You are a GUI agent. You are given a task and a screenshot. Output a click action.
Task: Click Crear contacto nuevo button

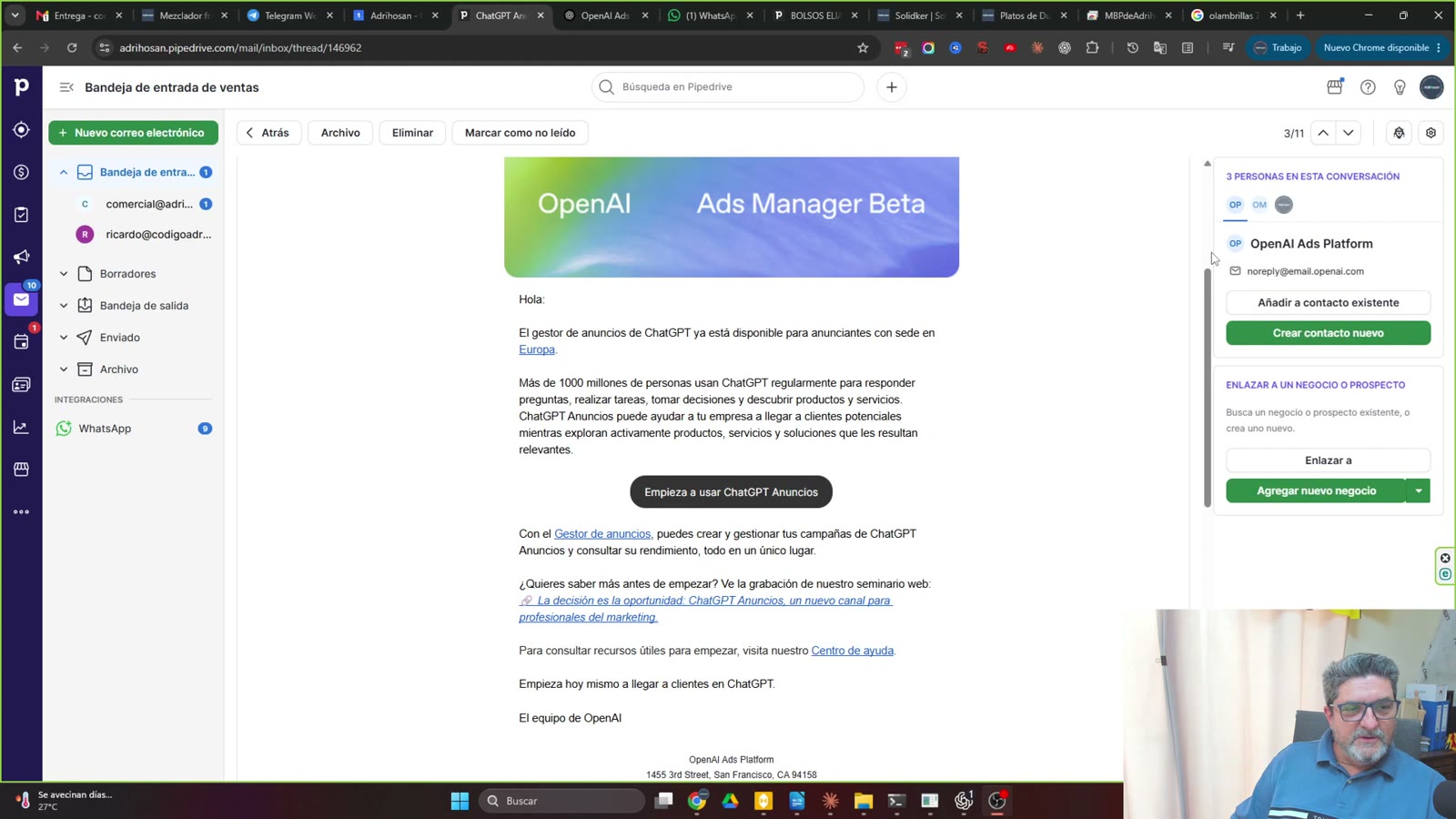1328,333
